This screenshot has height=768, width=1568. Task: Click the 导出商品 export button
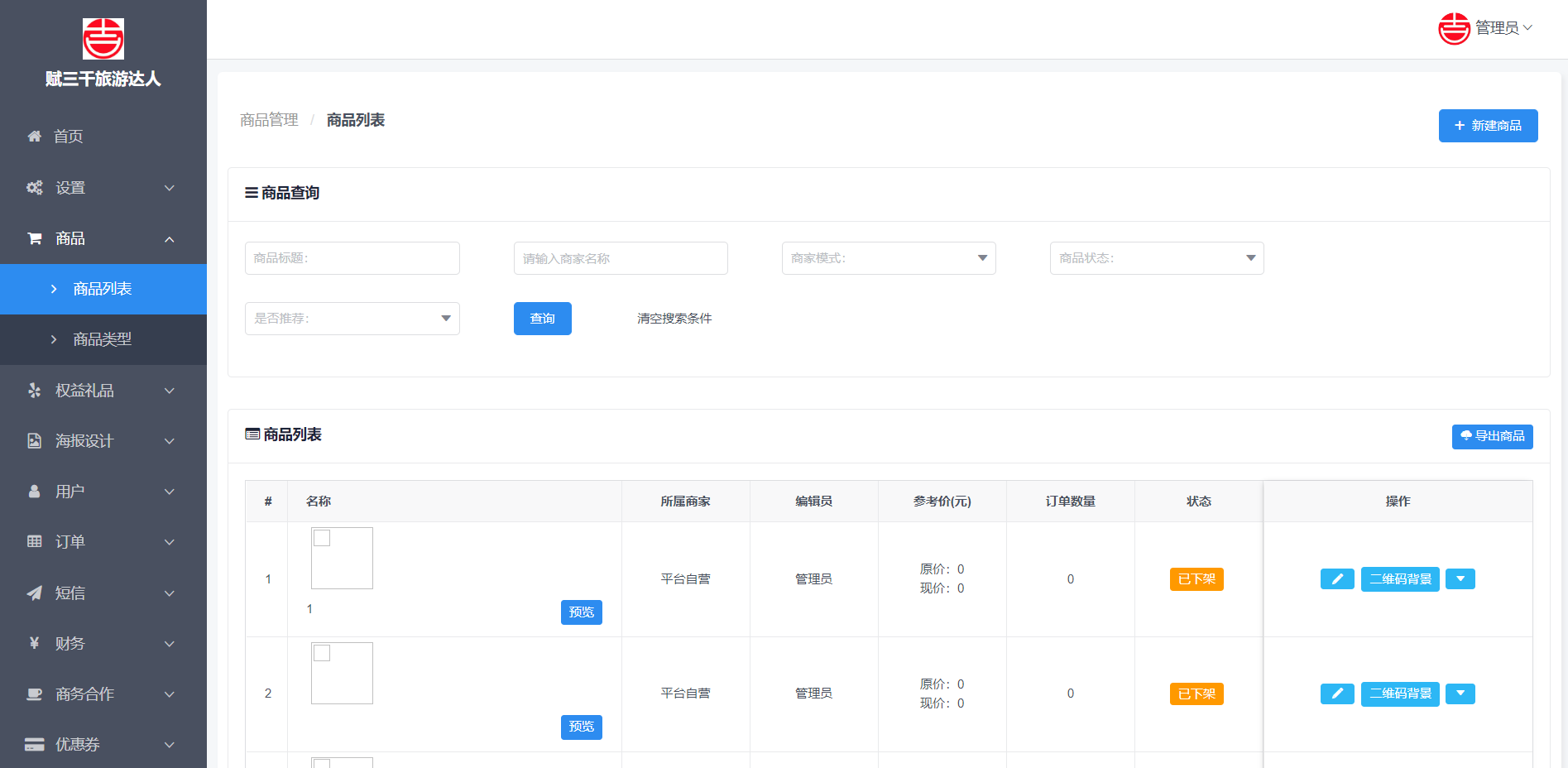[1493, 436]
